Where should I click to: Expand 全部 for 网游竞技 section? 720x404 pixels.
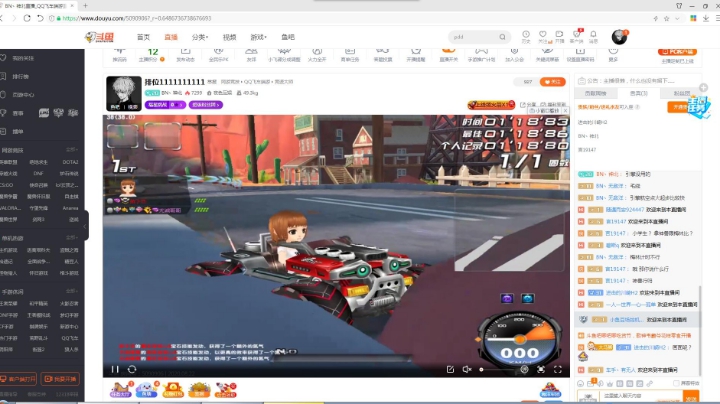(x=72, y=150)
